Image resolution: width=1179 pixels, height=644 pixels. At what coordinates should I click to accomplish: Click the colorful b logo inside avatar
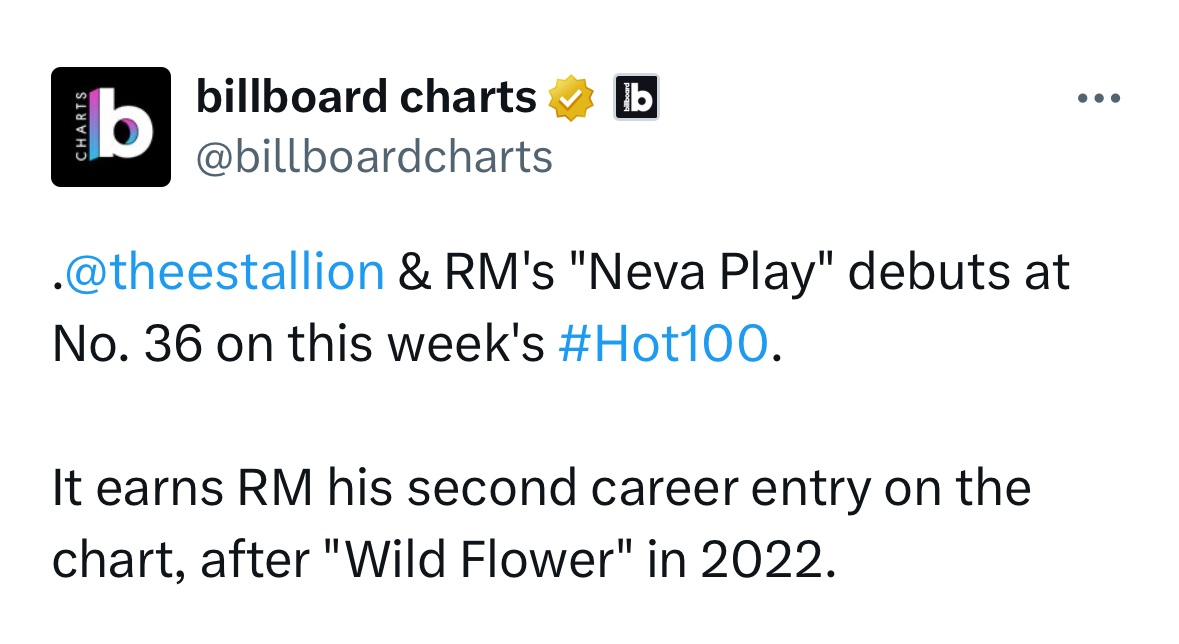pos(122,124)
